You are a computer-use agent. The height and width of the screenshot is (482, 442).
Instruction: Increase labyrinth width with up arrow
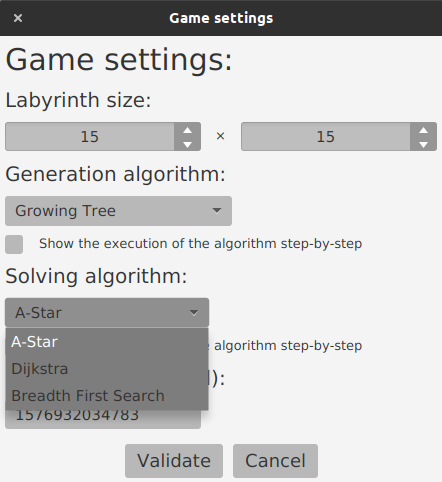pyautogui.click(x=187, y=130)
